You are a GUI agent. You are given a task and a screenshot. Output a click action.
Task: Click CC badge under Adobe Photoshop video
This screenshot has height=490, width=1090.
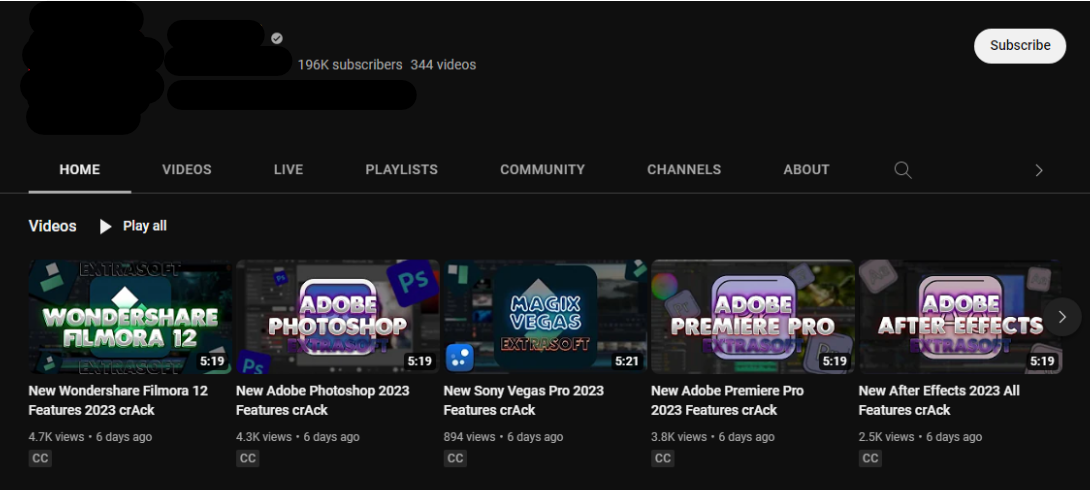coord(248,458)
